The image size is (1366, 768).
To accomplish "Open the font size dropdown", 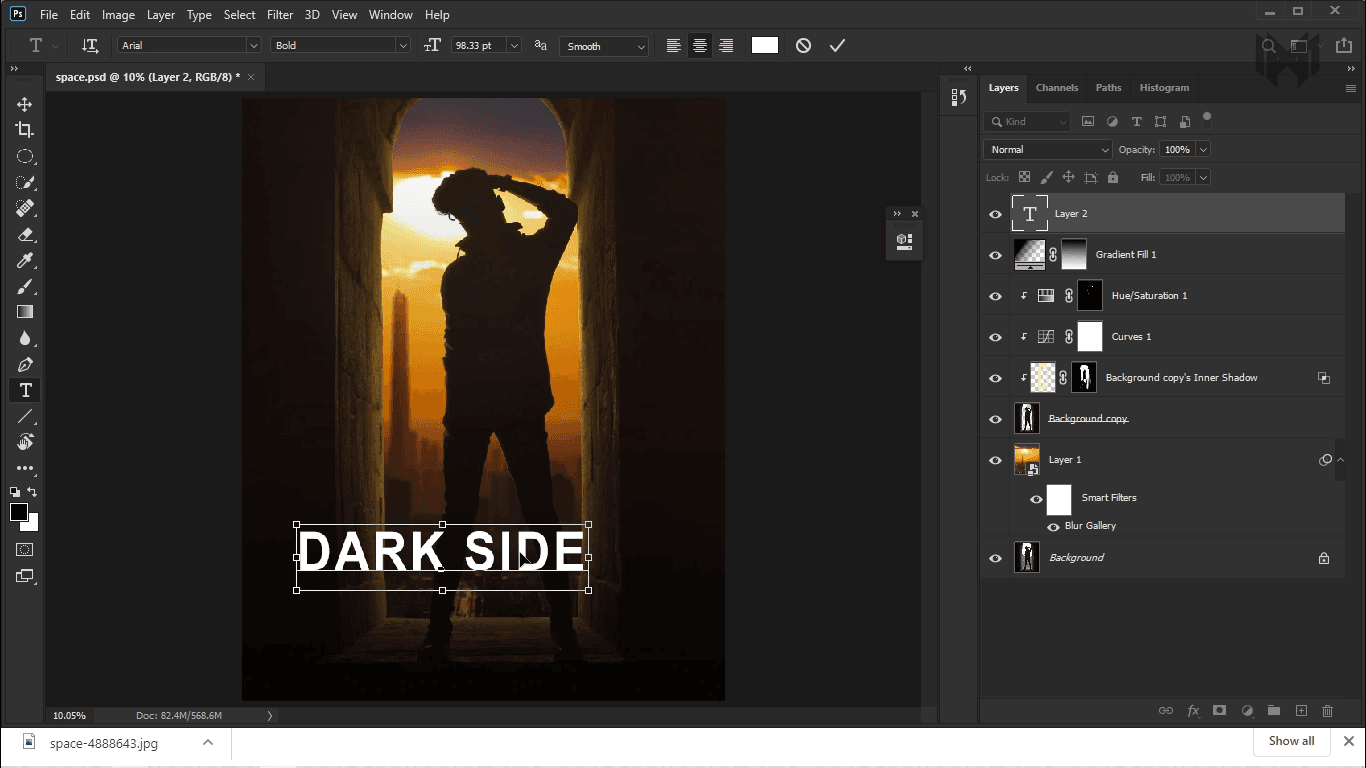I will point(514,46).
